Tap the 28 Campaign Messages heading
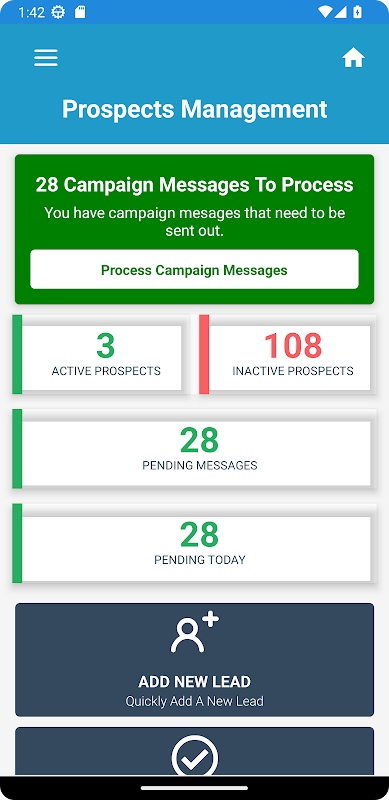This screenshot has width=389, height=800. click(194, 185)
